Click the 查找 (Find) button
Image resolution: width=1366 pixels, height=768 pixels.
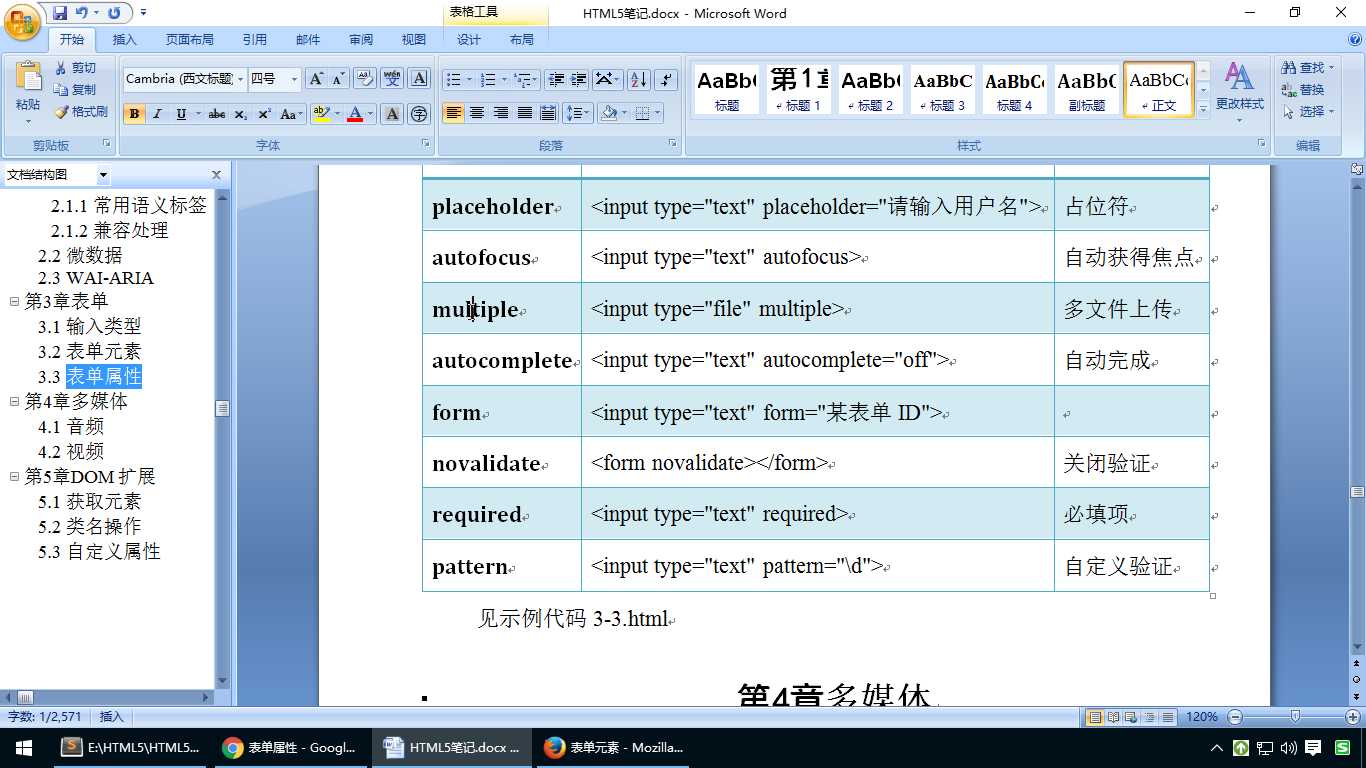[x=1306, y=68]
